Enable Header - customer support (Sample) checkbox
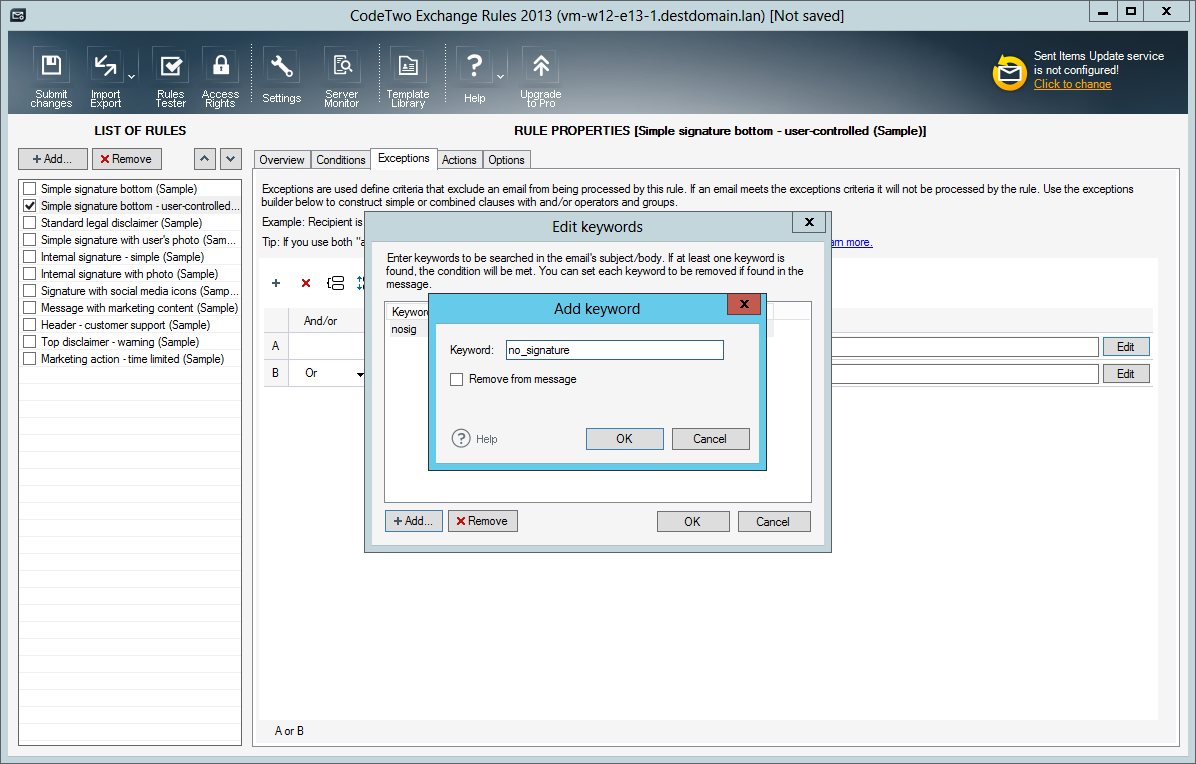 pyautogui.click(x=30, y=325)
